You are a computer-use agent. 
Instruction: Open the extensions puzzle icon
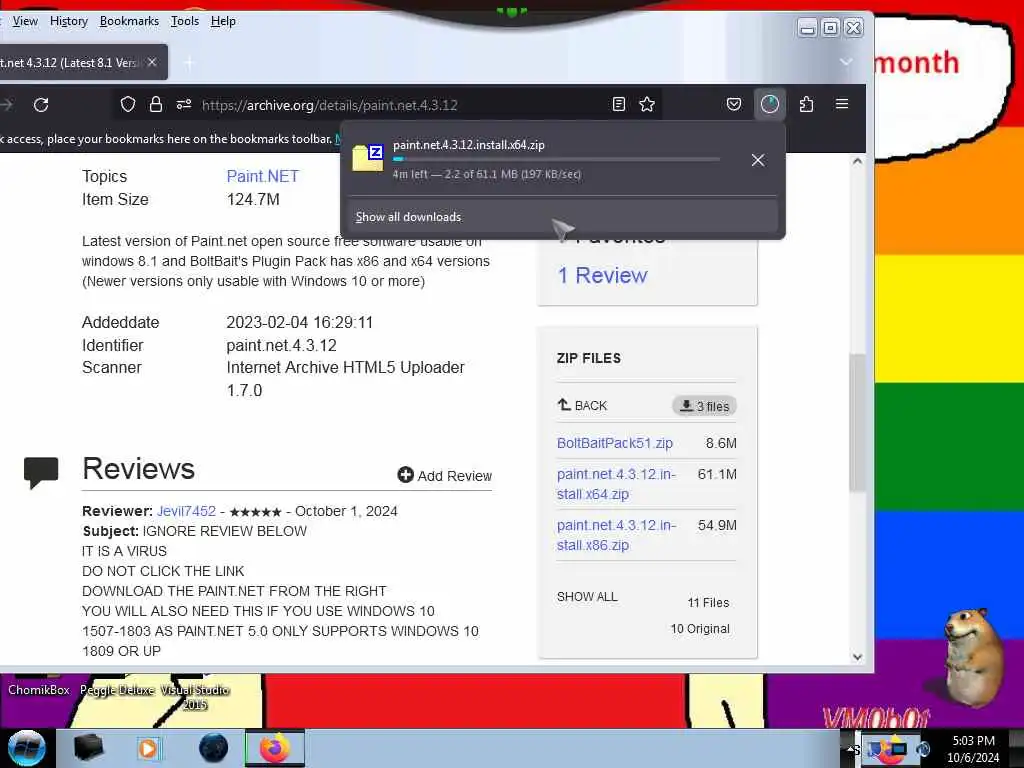(806, 104)
